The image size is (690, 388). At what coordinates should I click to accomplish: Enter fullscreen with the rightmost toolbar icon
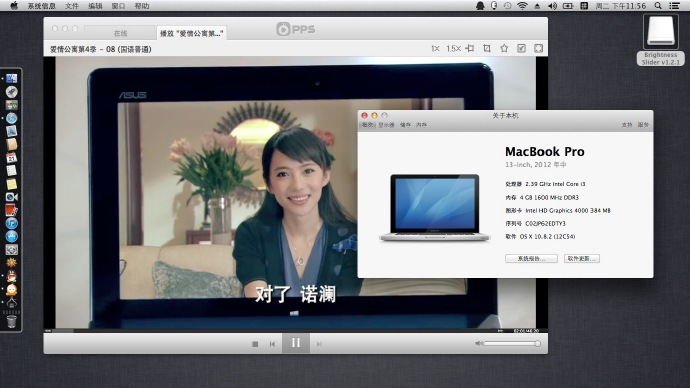point(539,48)
